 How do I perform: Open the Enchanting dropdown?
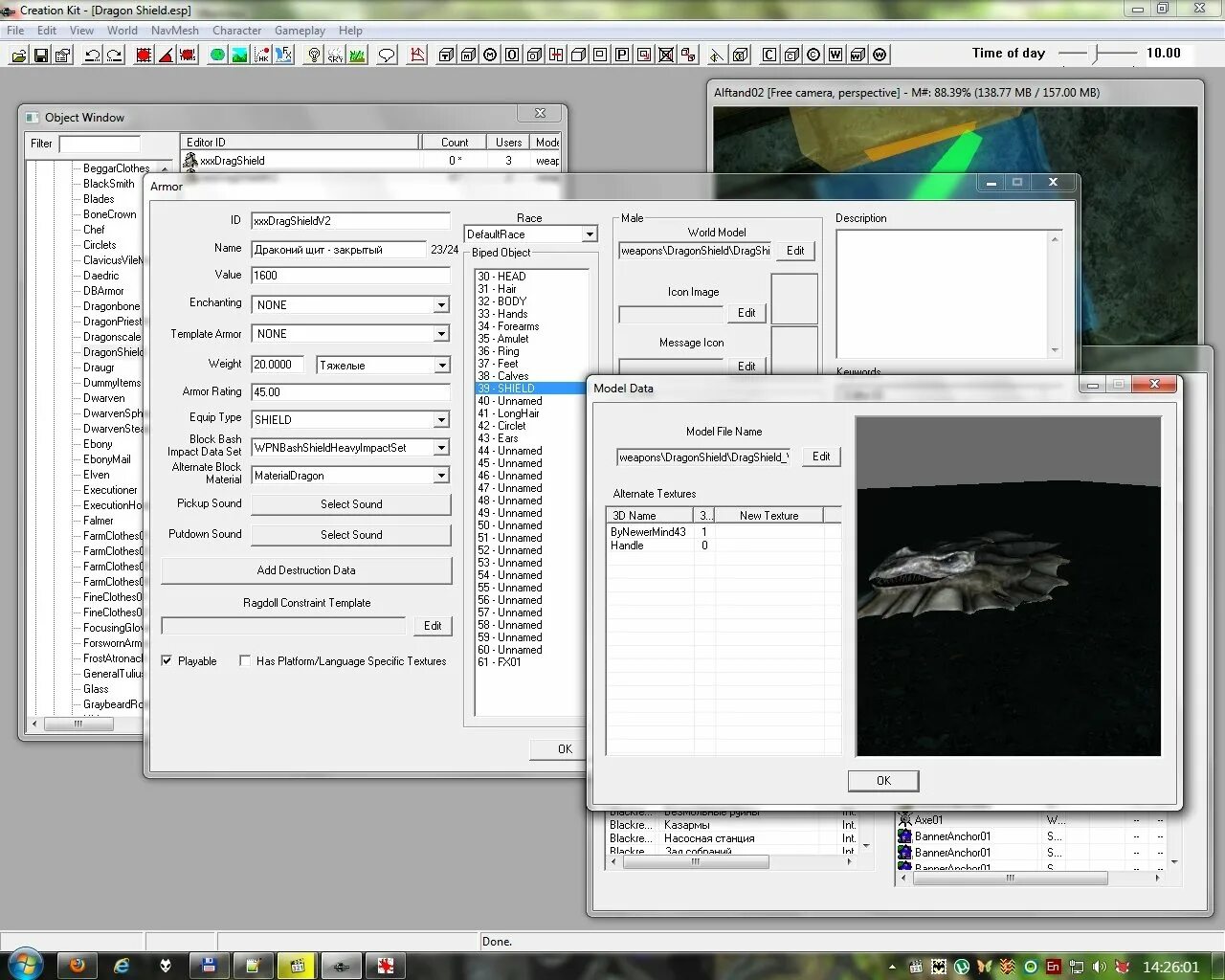[x=441, y=305]
